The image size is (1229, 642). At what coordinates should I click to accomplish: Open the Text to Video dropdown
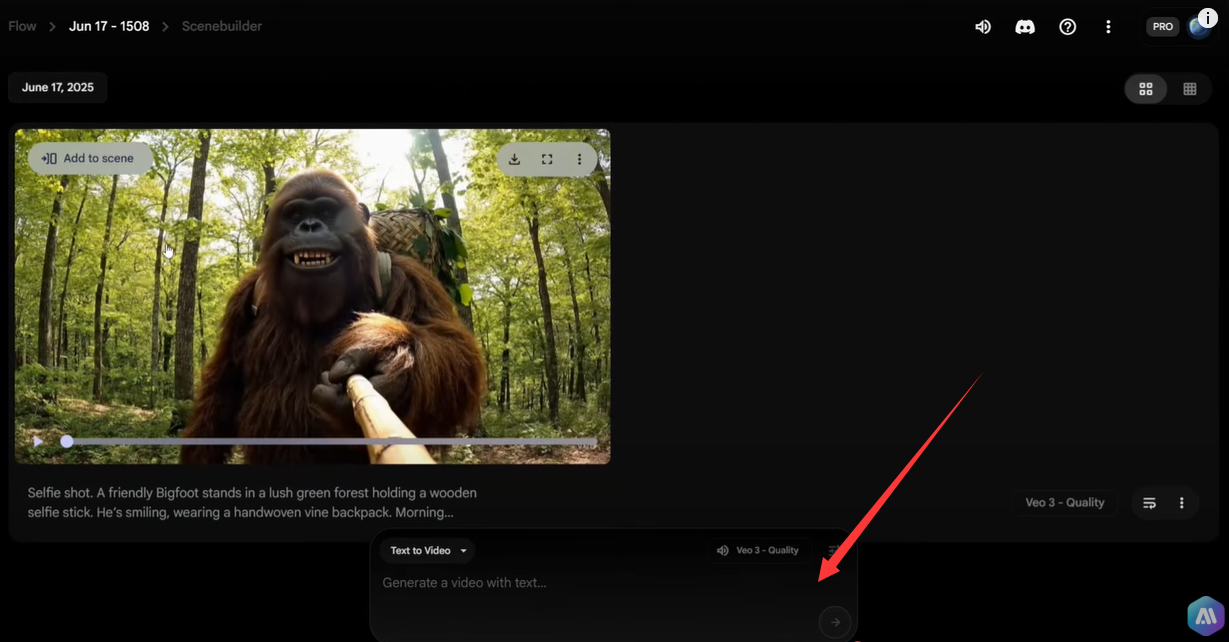click(x=428, y=551)
